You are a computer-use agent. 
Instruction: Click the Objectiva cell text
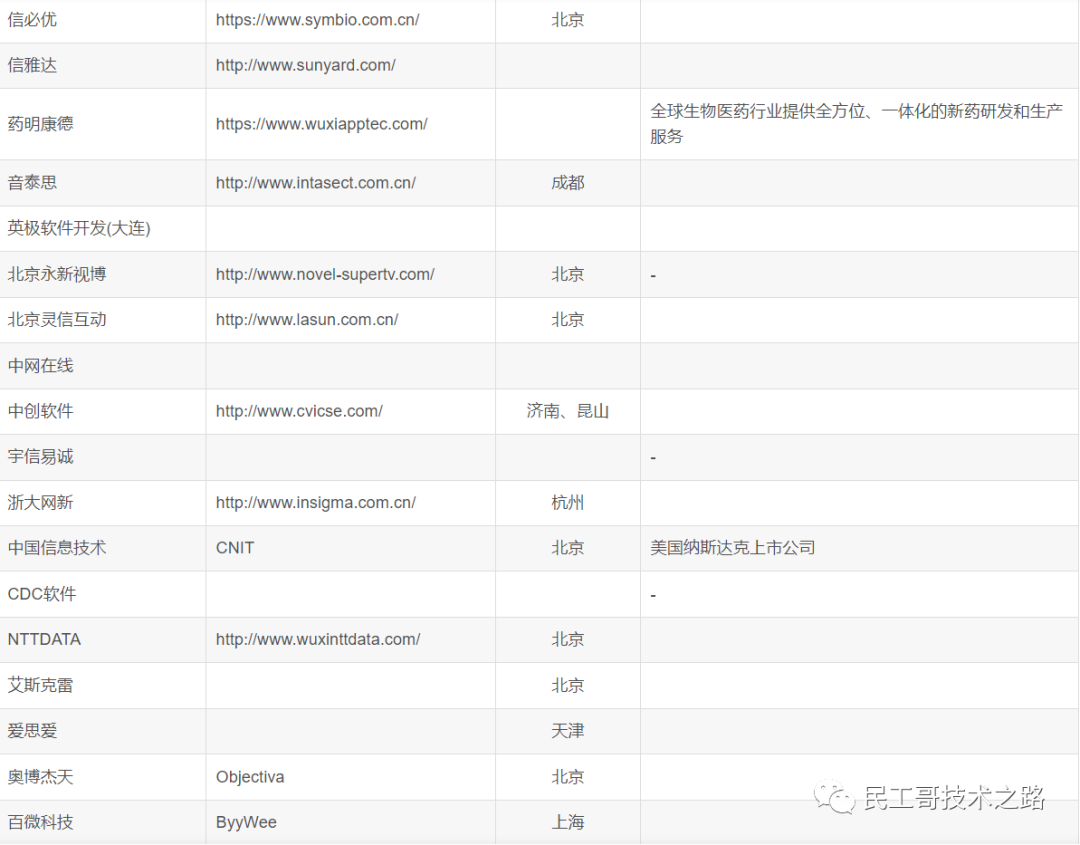tap(250, 778)
